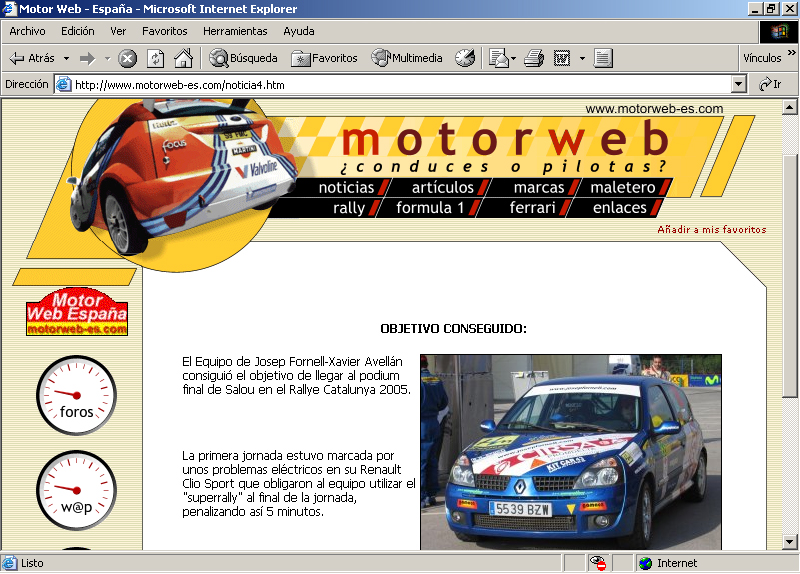Click the www.motorweb-es.com header text

[654, 109]
